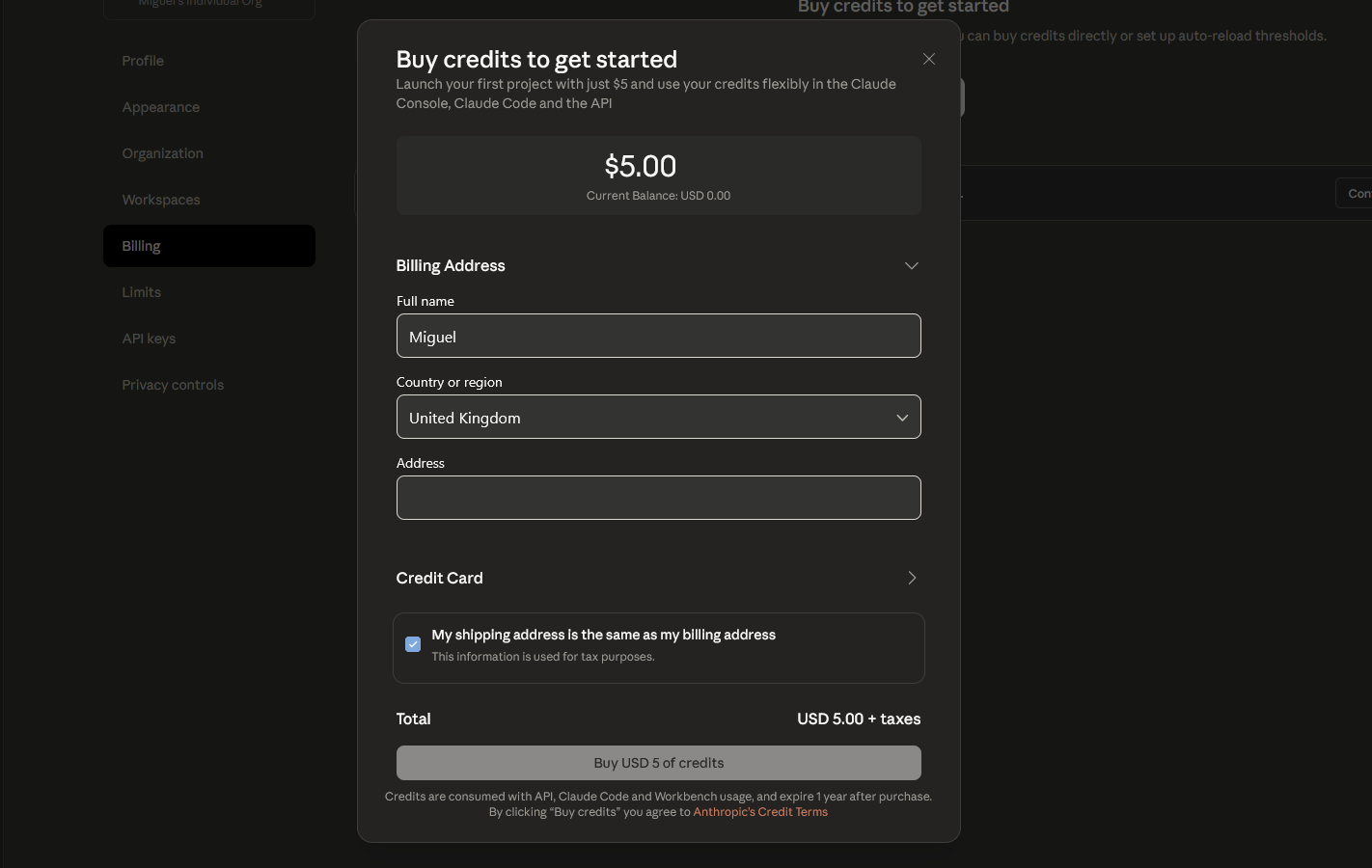Screen dimensions: 1372x868
Task: Collapse the Billing Address section
Action: tap(911, 265)
